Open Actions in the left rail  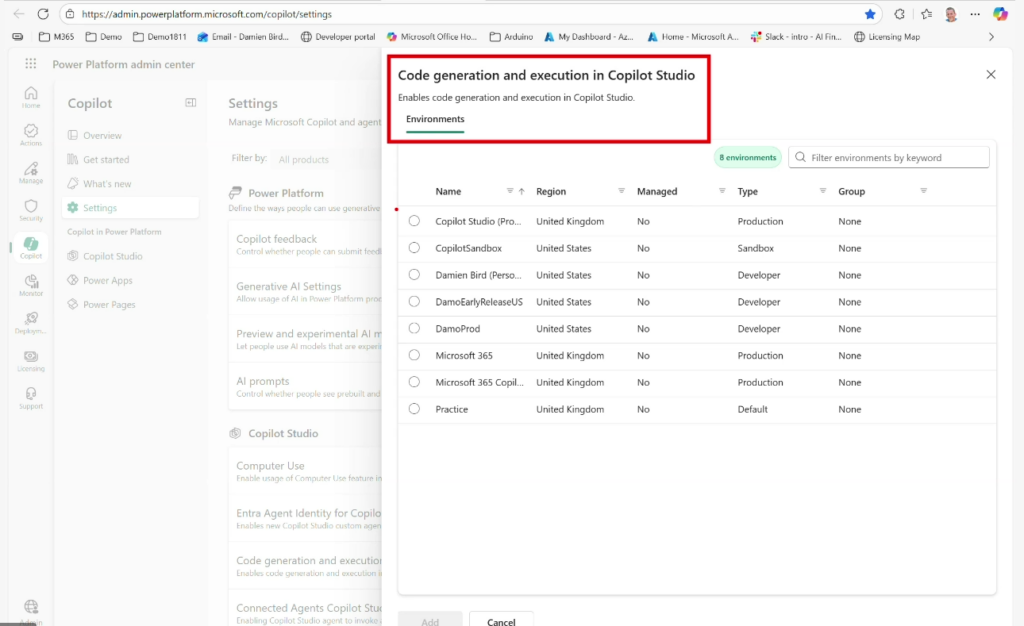pyautogui.click(x=31, y=134)
